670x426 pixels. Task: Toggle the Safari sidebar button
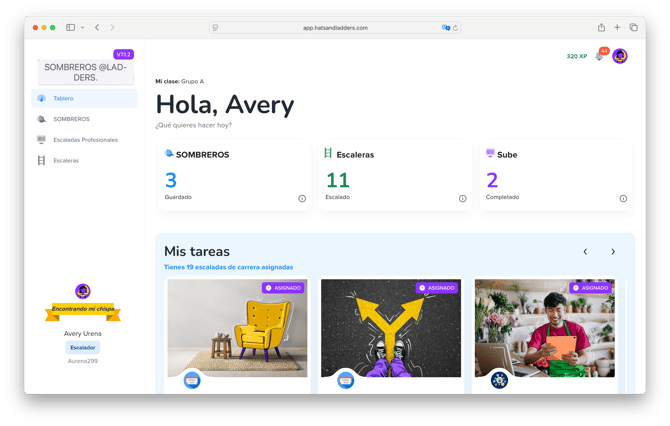(70, 27)
